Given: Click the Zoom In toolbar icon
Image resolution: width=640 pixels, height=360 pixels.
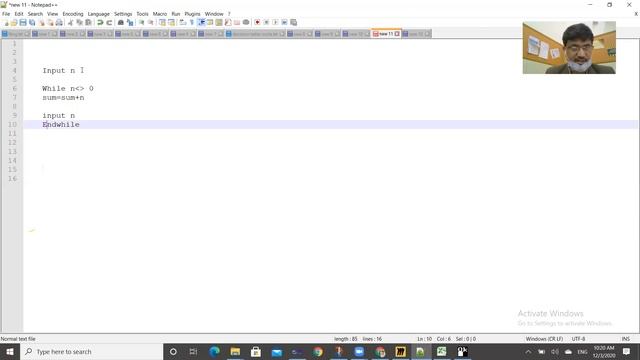Looking at the screenshot, I should pos(141,22).
